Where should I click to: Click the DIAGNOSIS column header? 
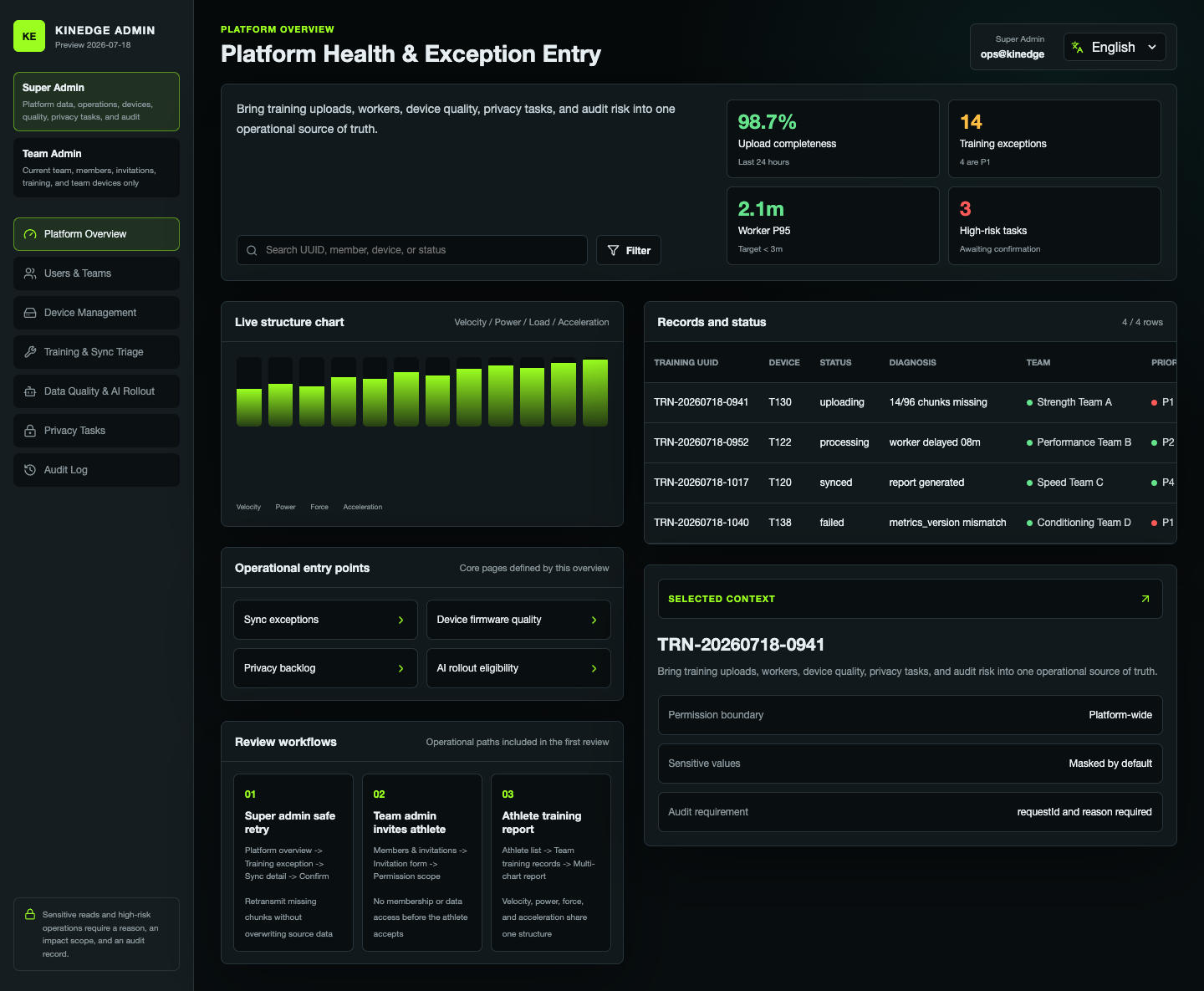912,363
